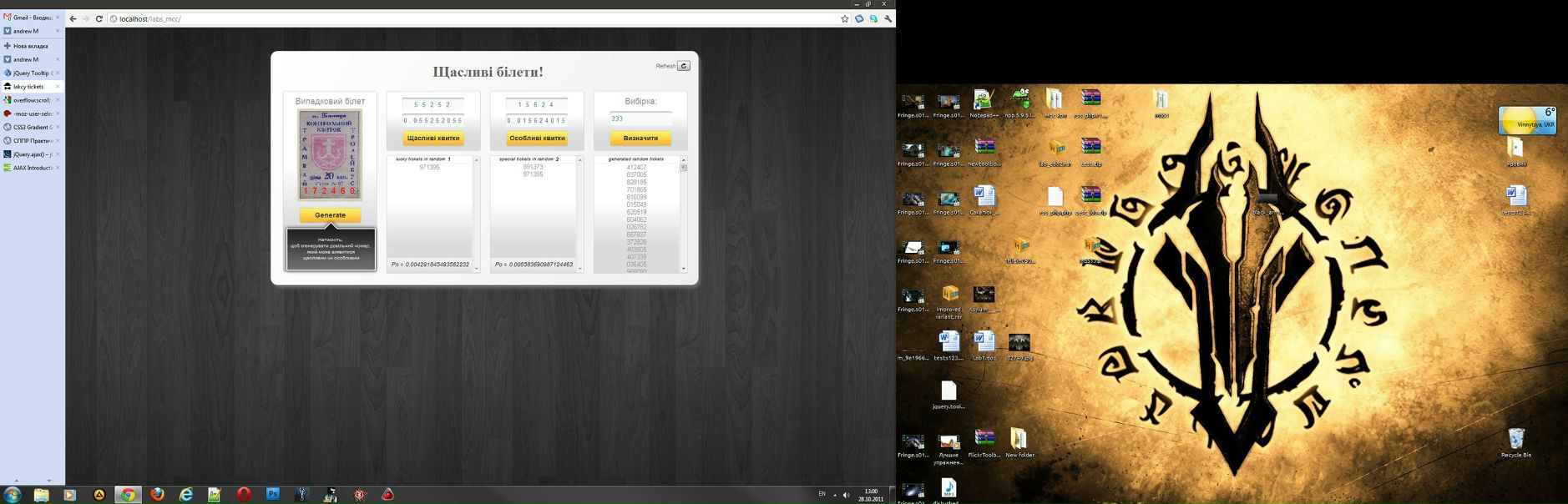The image size is (1568, 504).
Task: Click the Refresh icon button in ticket panel
Action: 684,66
